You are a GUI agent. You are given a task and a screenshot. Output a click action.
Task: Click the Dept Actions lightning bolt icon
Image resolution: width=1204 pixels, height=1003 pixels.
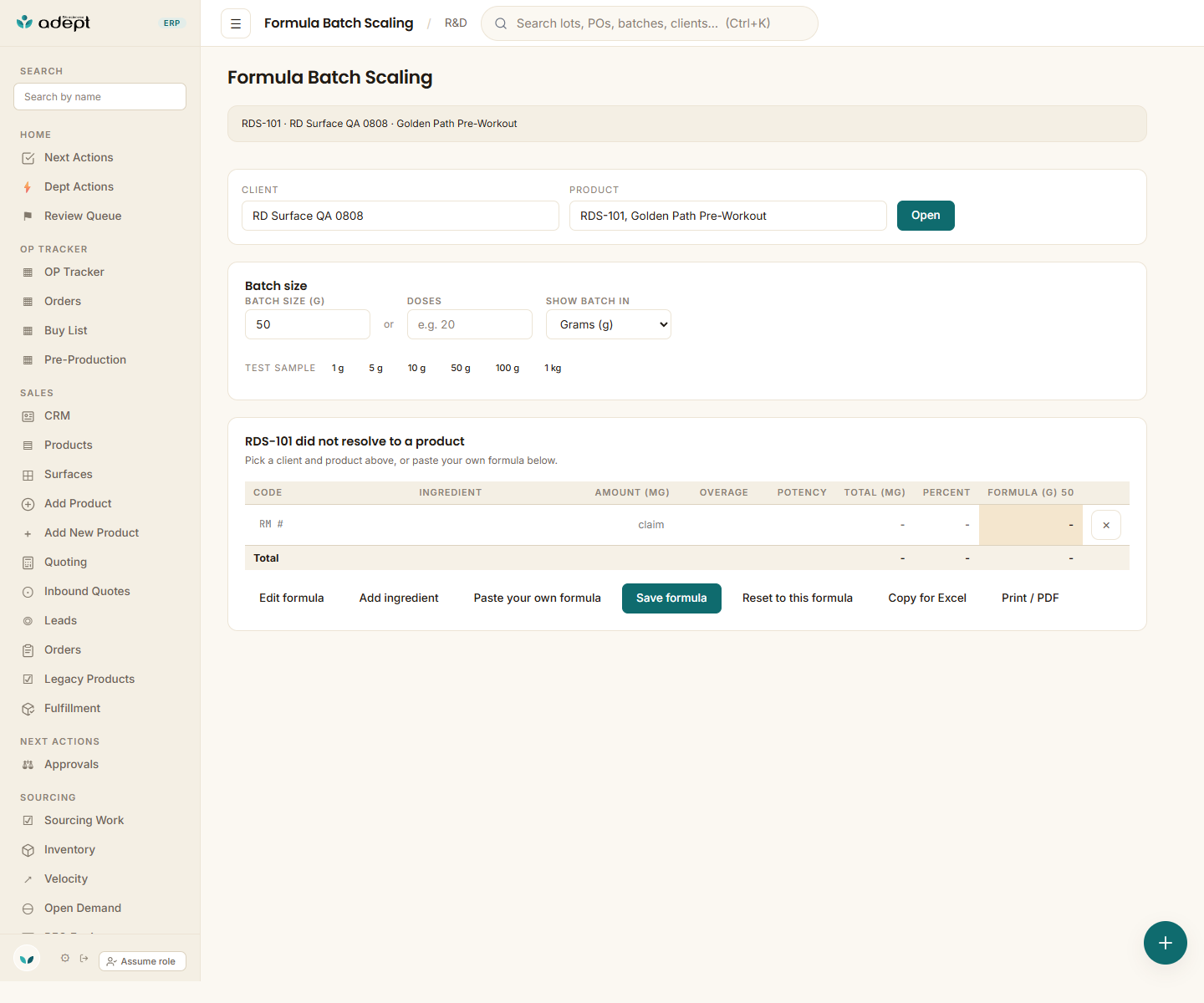point(28,187)
